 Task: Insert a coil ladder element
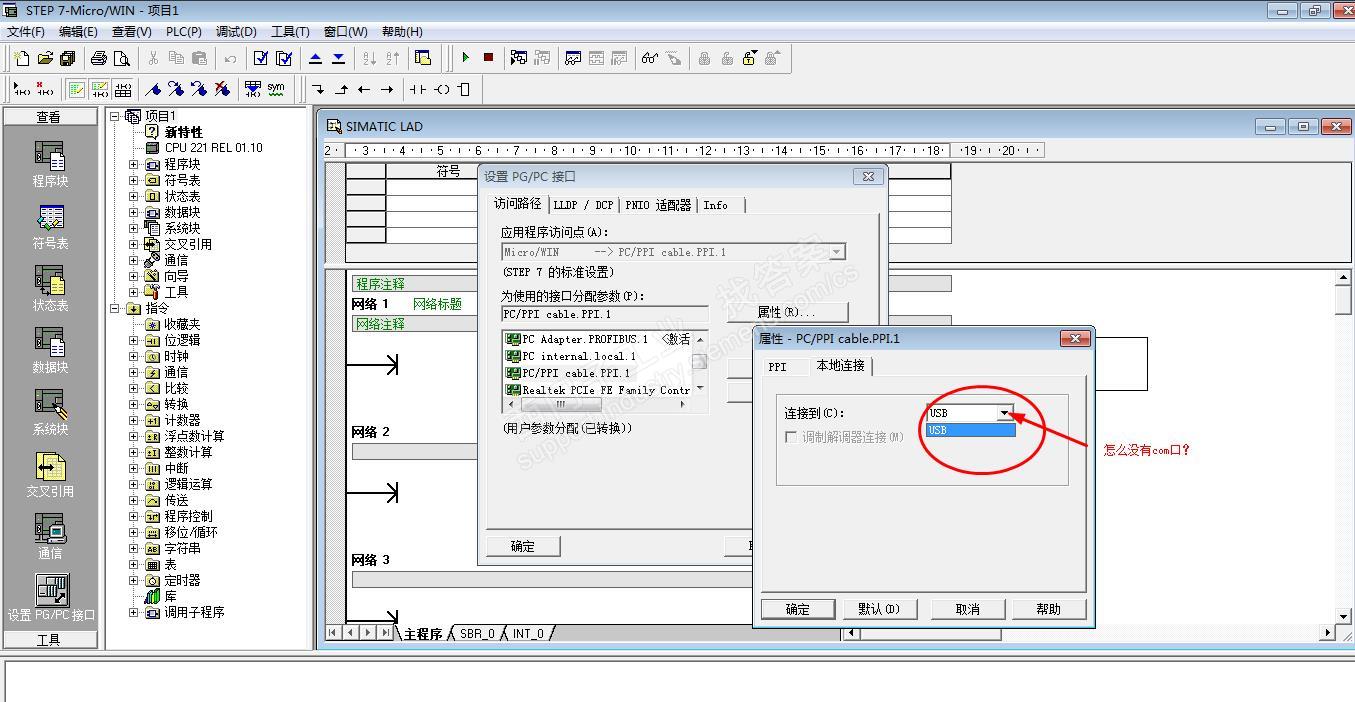[x=441, y=89]
